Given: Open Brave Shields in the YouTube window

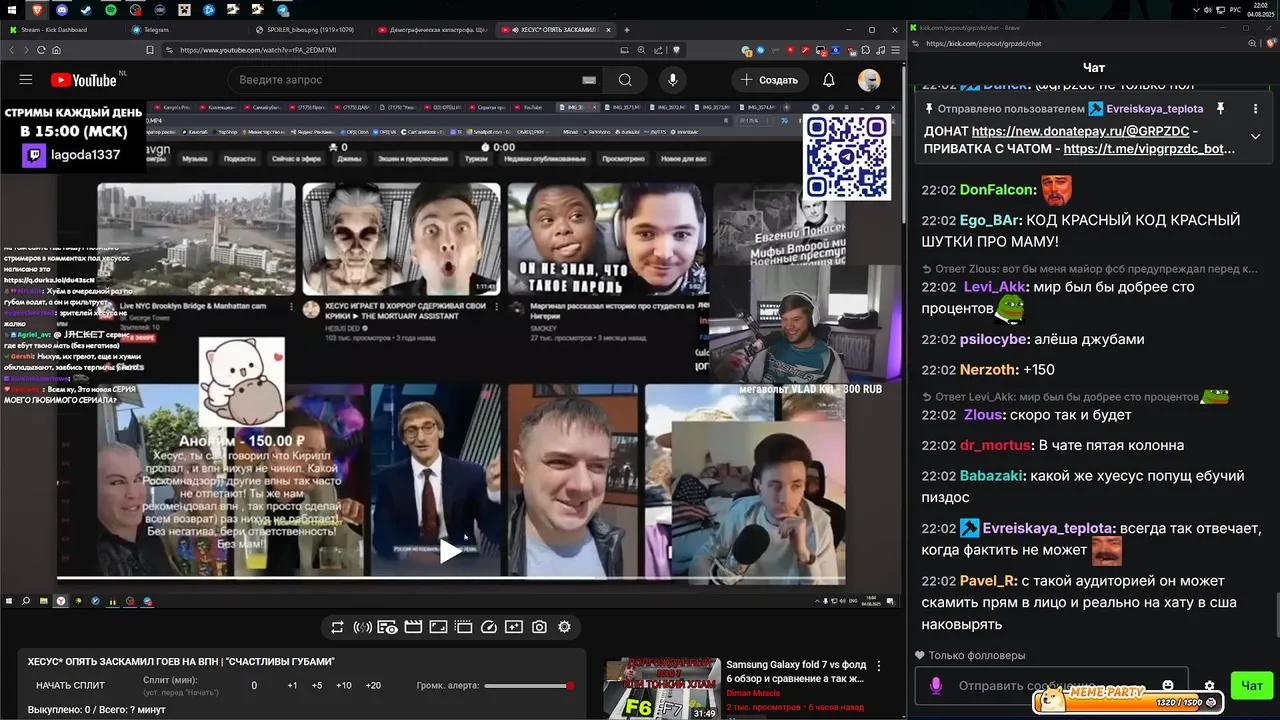Looking at the screenshot, I should point(677,49).
